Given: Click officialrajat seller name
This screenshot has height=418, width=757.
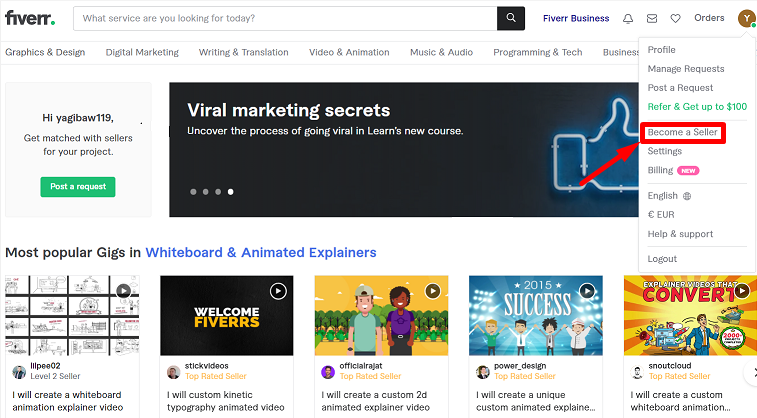Looking at the screenshot, I should [361, 366].
